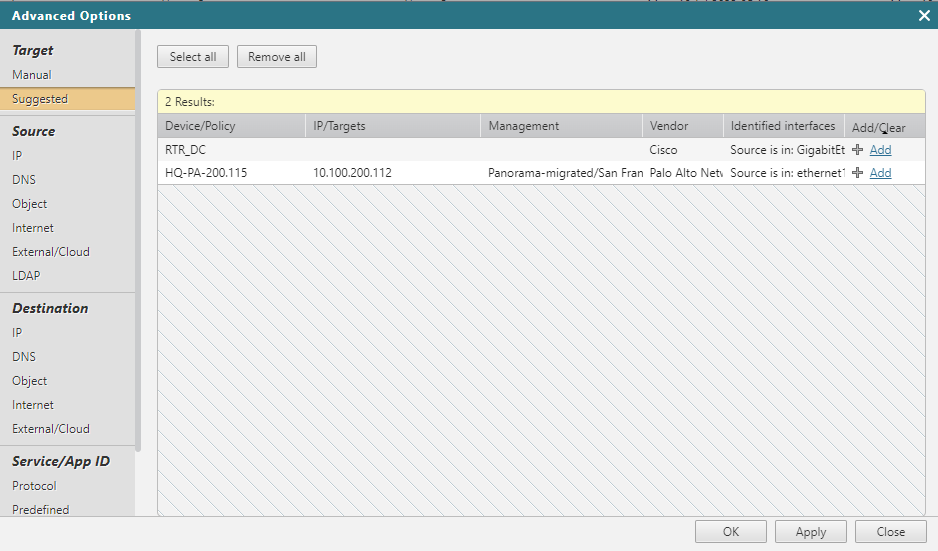938x551 pixels.
Task: Click Add link for RTR_DC device
Action: click(x=880, y=150)
